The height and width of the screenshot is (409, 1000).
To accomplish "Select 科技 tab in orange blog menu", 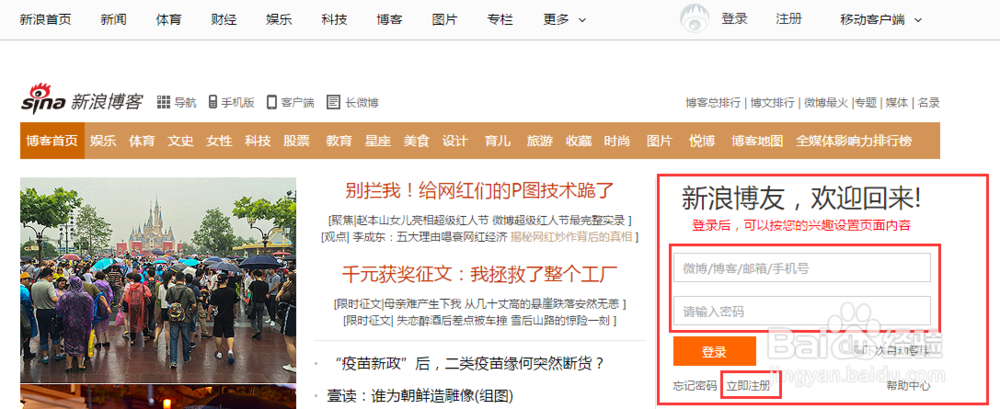I will [258, 140].
